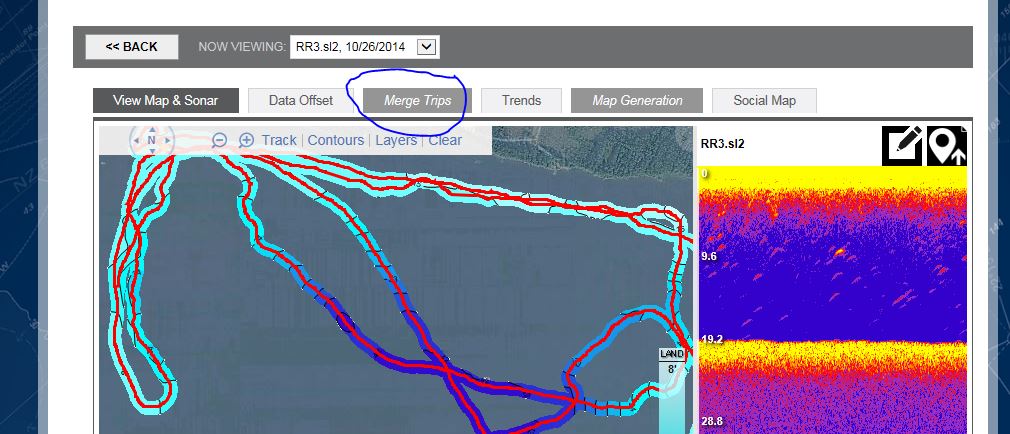Viewport: 1010px width, 434px height.
Task: Reset orientation with compass N center
Action: (151, 140)
